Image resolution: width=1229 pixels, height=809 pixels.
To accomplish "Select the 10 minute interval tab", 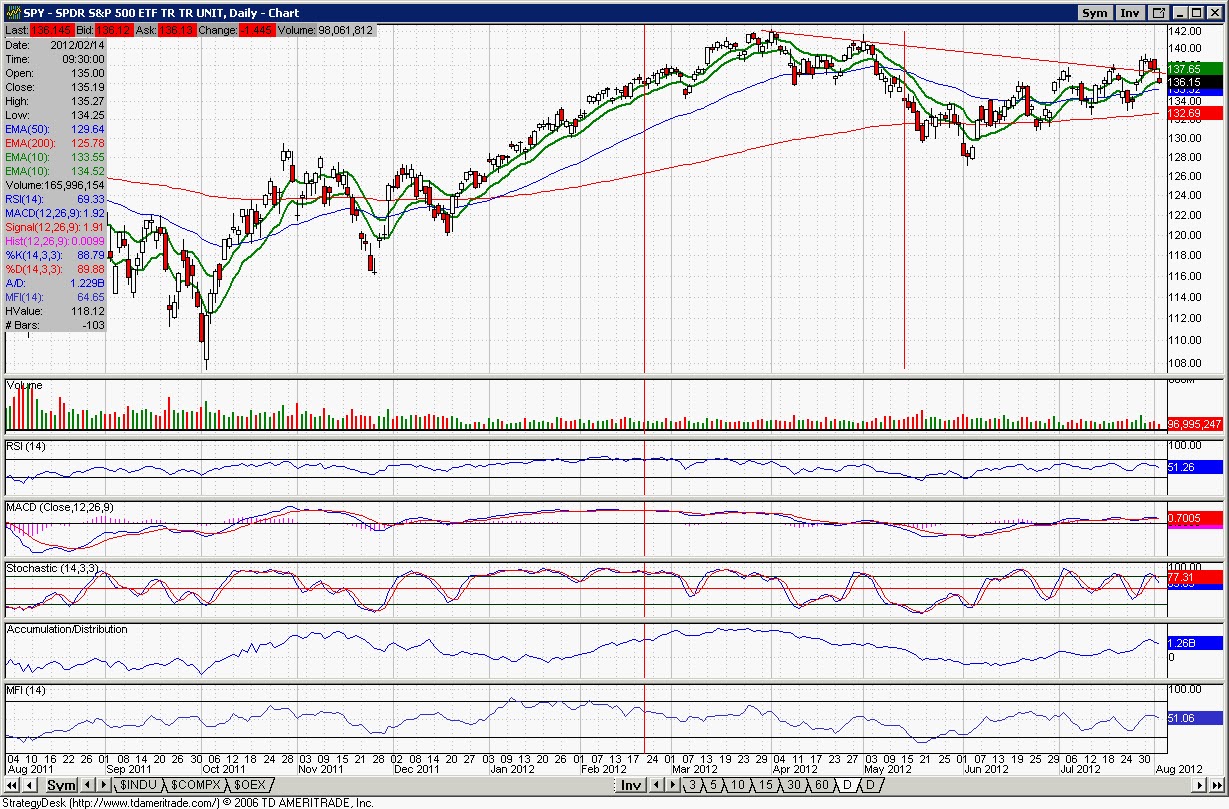I will point(737,785).
